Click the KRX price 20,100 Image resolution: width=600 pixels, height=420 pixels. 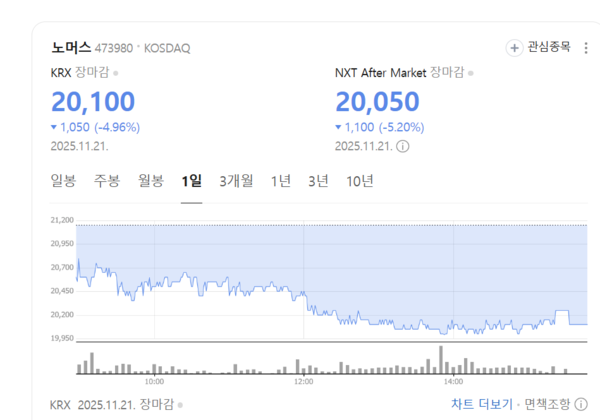(92, 101)
